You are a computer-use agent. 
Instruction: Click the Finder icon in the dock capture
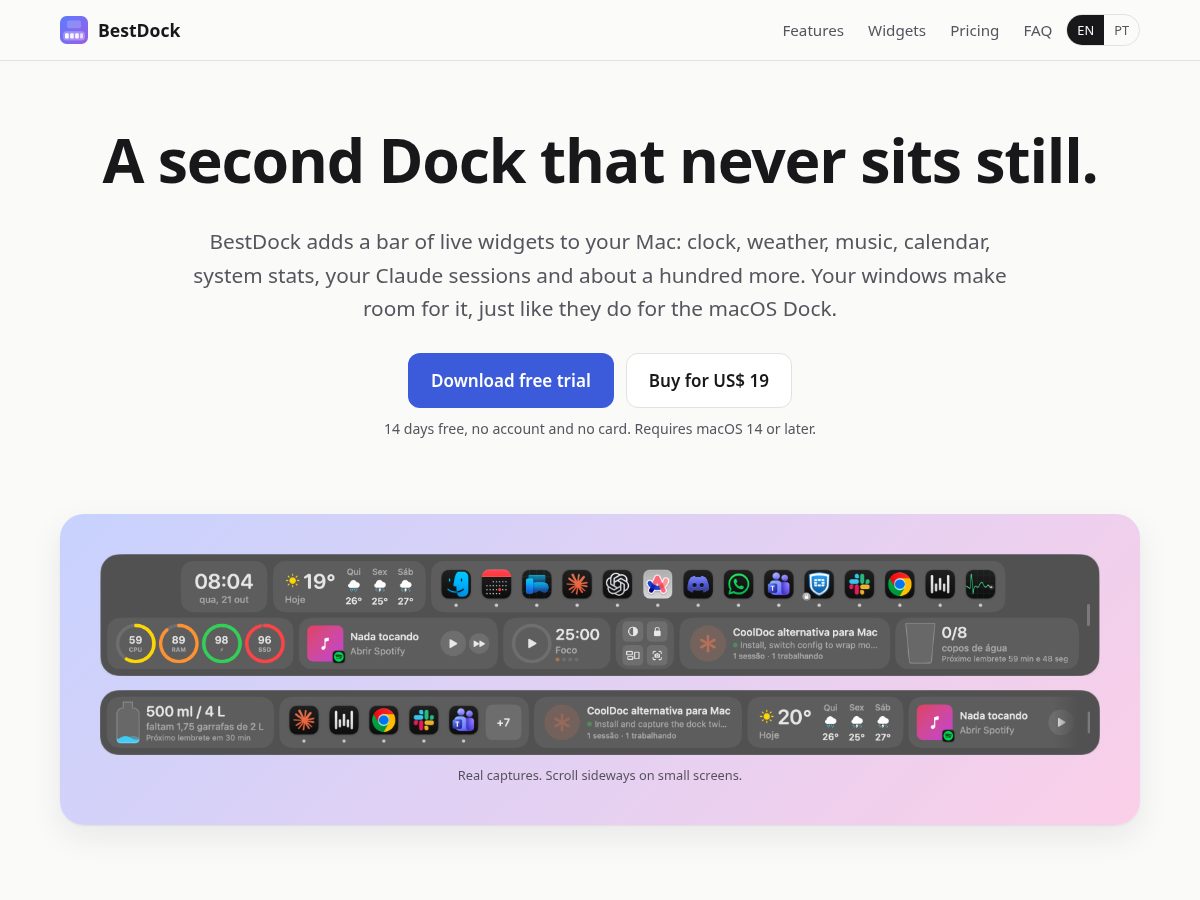click(456, 584)
